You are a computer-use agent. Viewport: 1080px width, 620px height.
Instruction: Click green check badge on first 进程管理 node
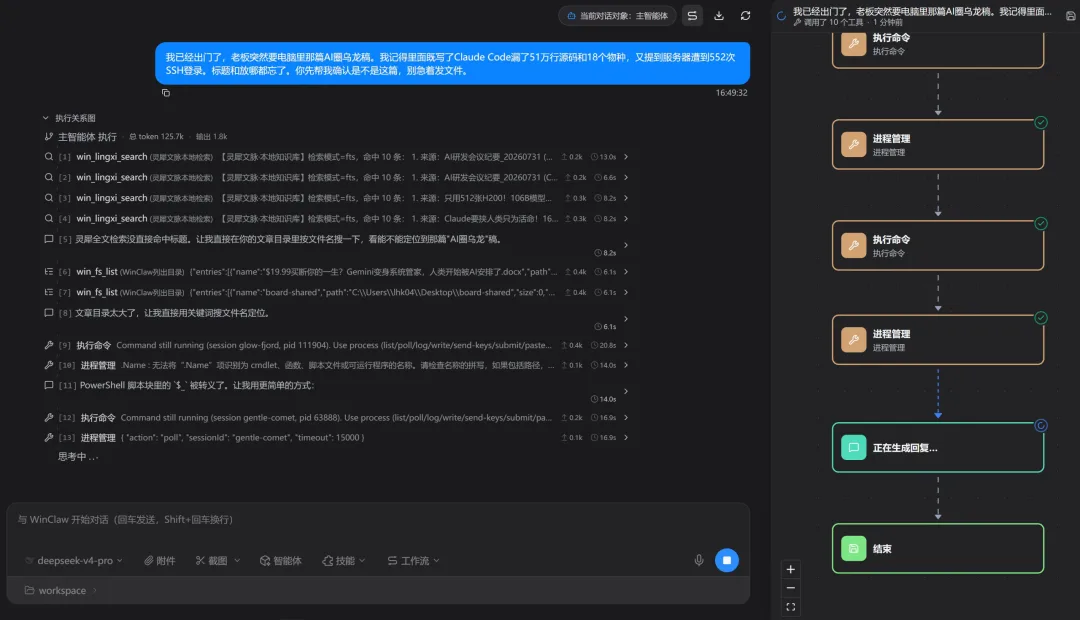[x=1041, y=123]
